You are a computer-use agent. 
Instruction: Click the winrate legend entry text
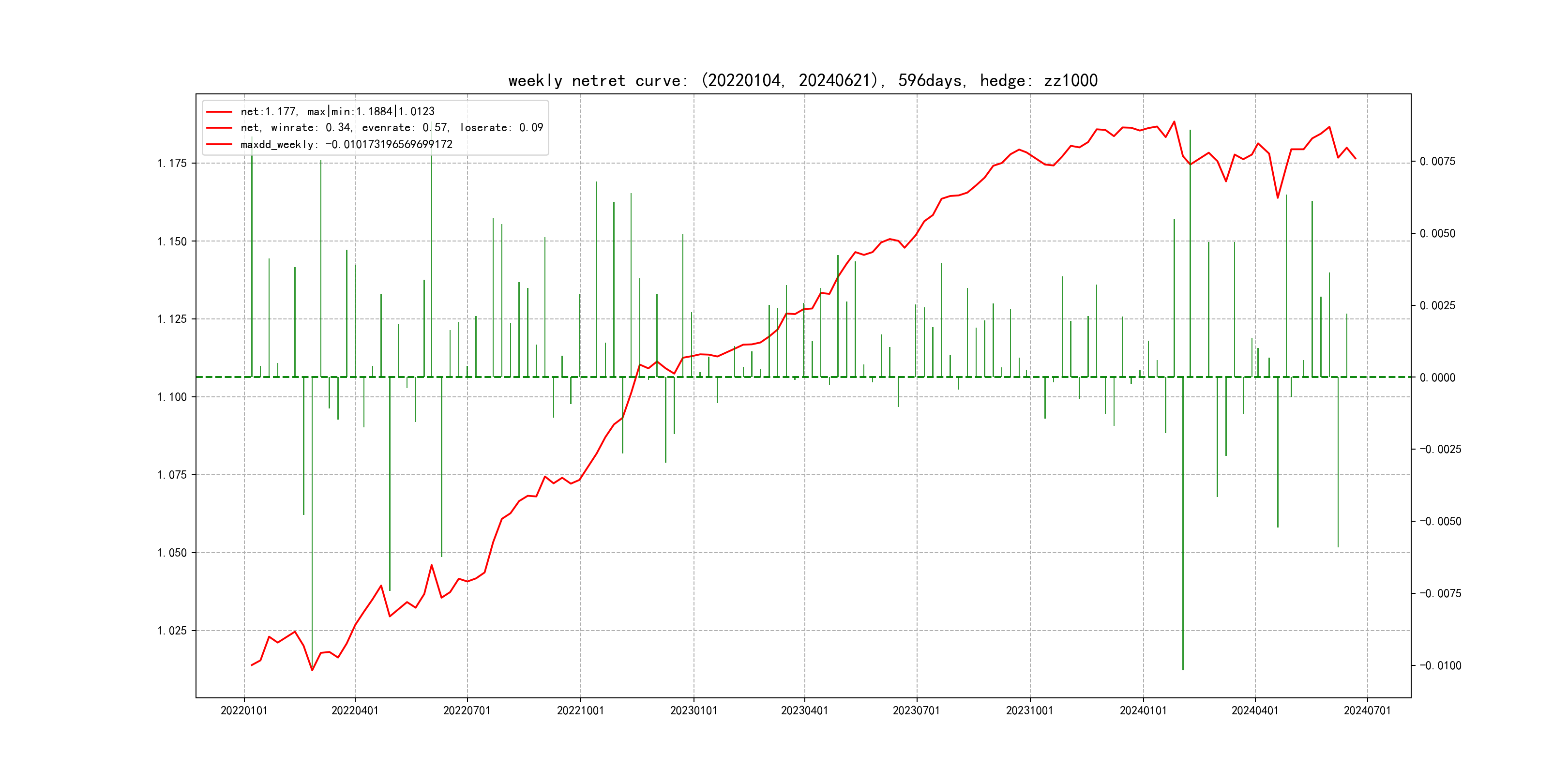click(x=392, y=128)
